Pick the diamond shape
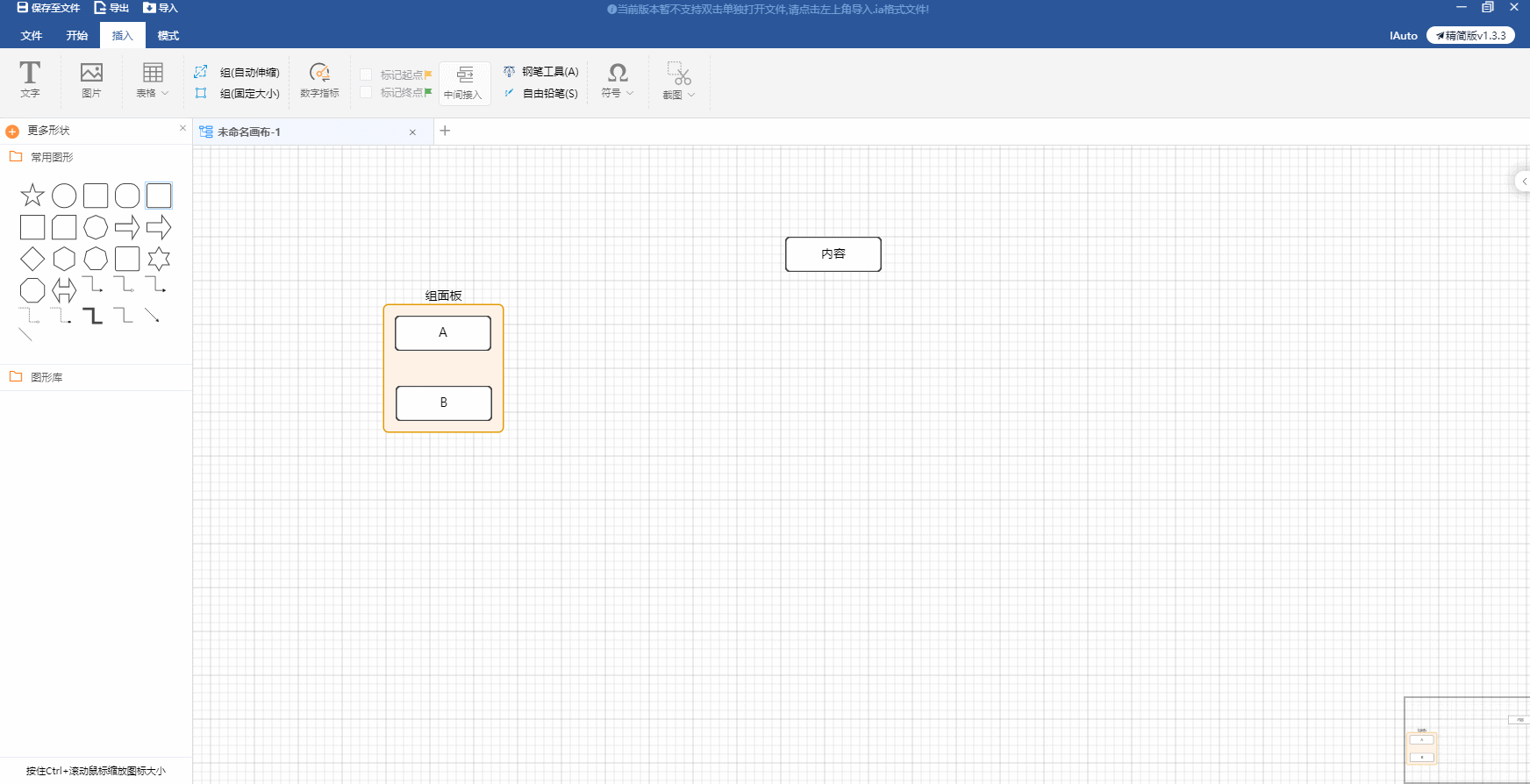The height and width of the screenshot is (784, 1530). [32, 259]
